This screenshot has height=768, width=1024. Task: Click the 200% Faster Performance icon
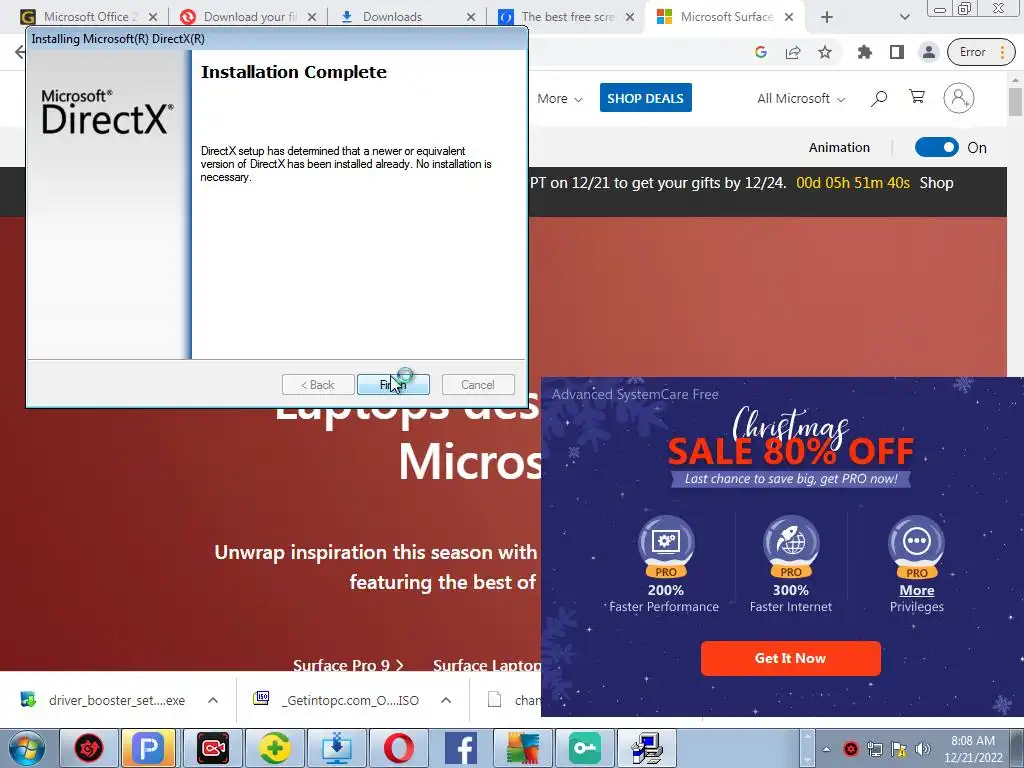coord(665,546)
